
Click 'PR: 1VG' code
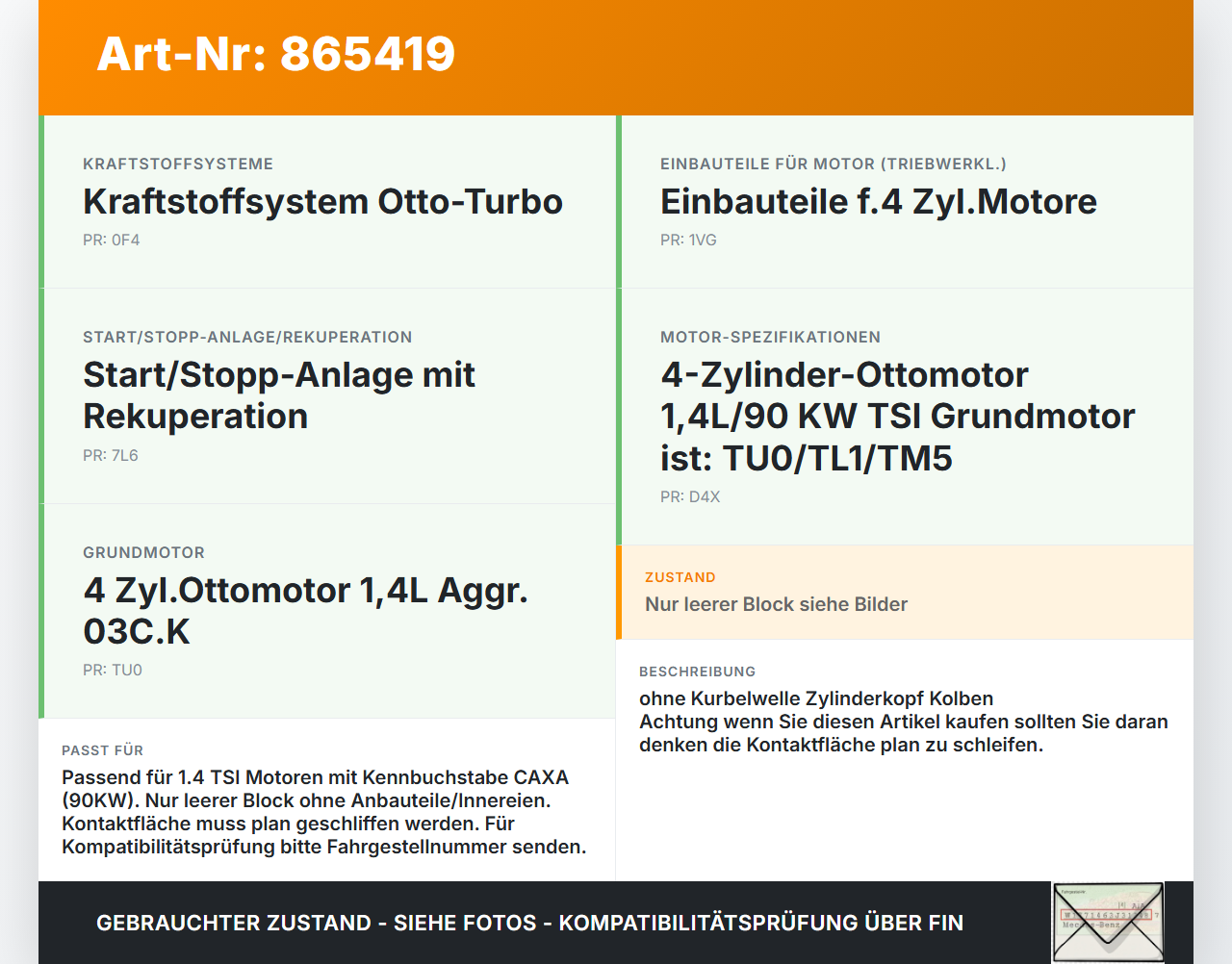coord(688,240)
